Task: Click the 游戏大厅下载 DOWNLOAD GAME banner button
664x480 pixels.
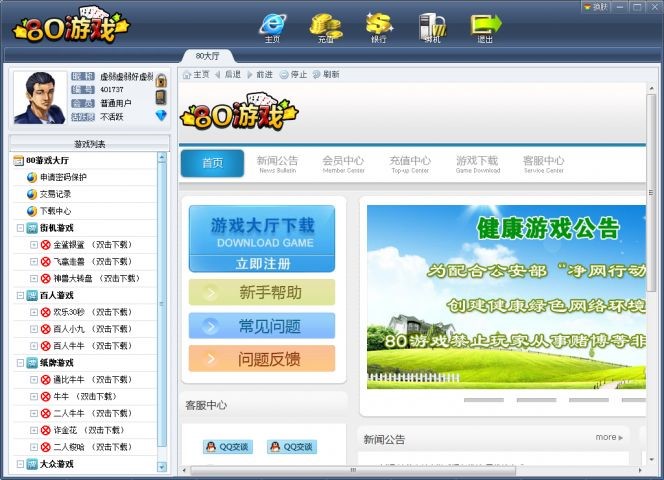Action: point(262,230)
